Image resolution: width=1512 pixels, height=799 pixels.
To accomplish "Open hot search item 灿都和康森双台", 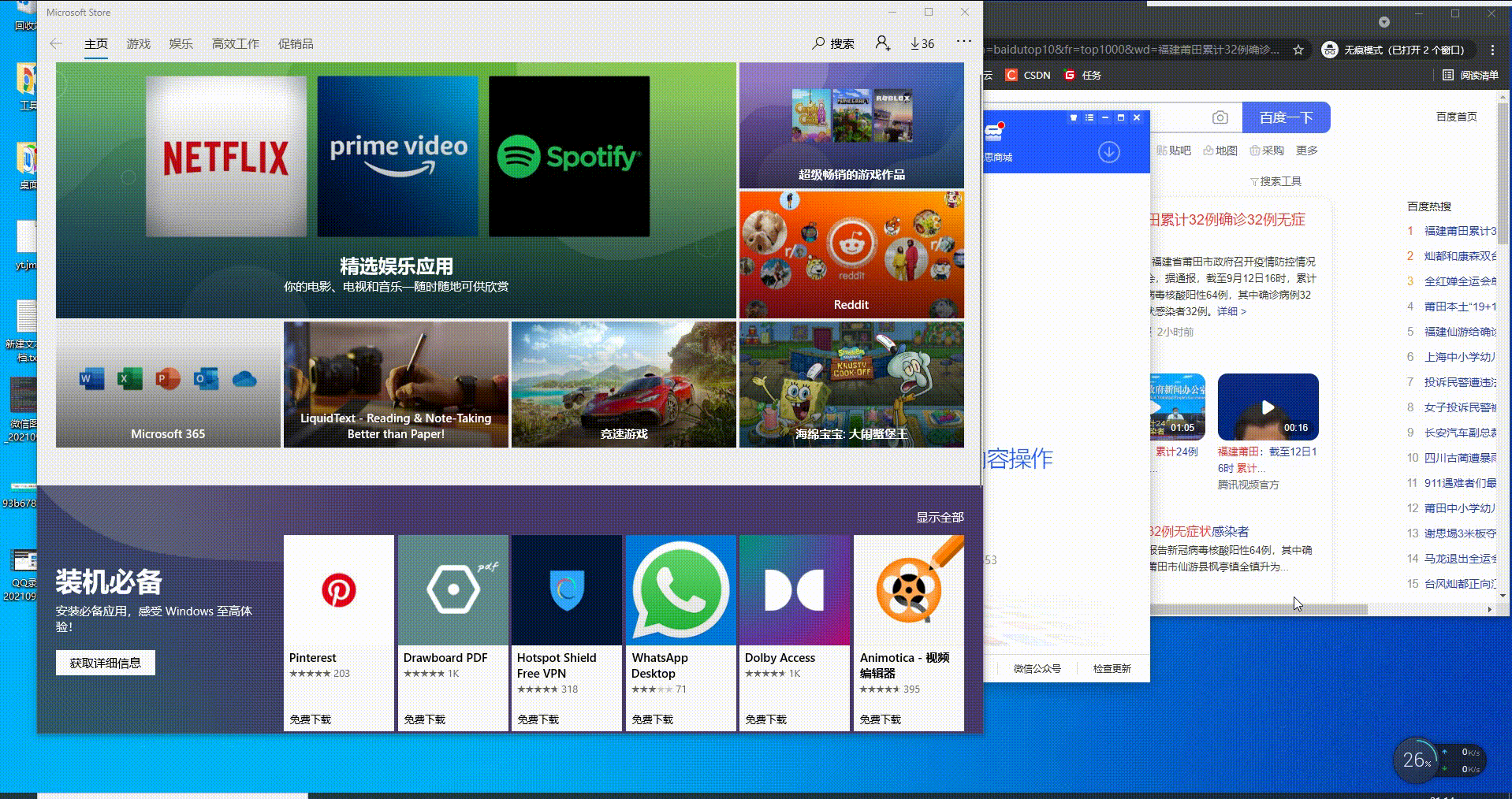I will click(x=1460, y=256).
